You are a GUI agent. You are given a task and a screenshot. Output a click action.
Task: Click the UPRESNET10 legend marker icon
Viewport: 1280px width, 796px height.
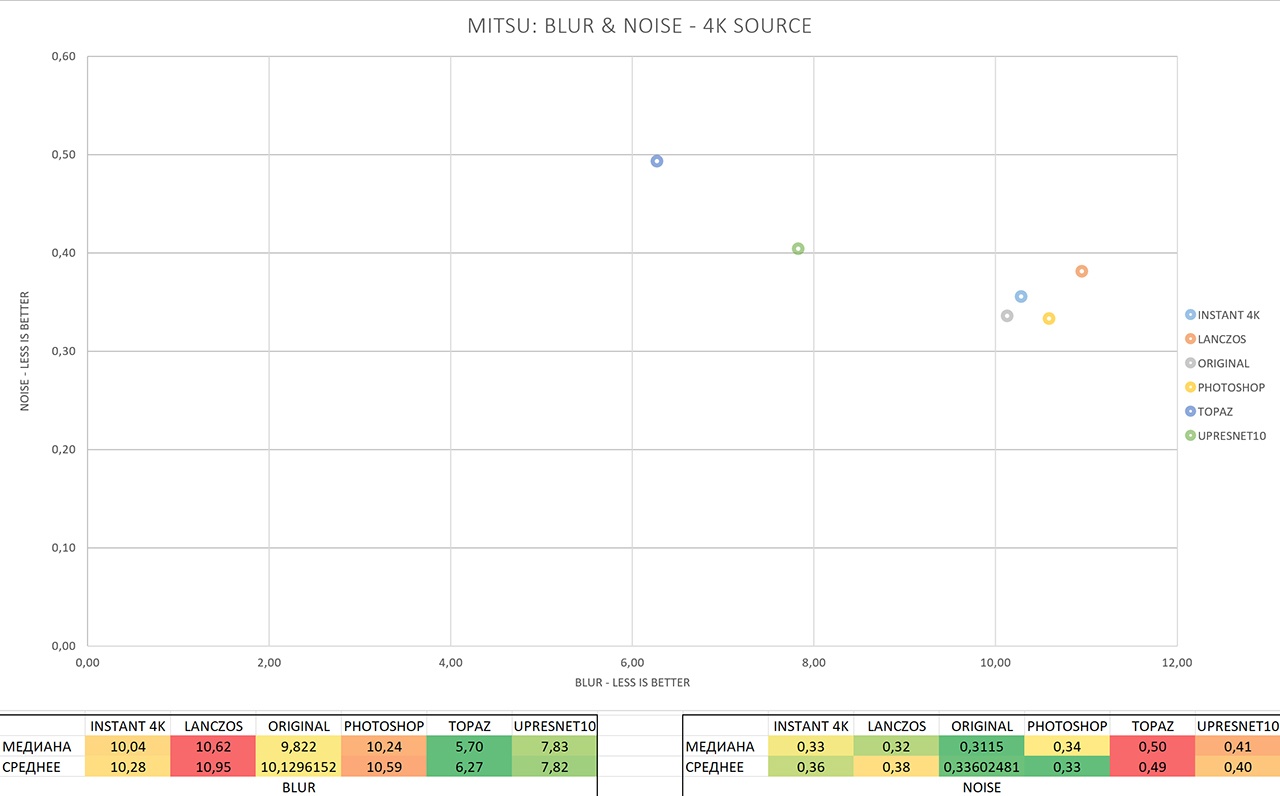pyautogui.click(x=1190, y=435)
